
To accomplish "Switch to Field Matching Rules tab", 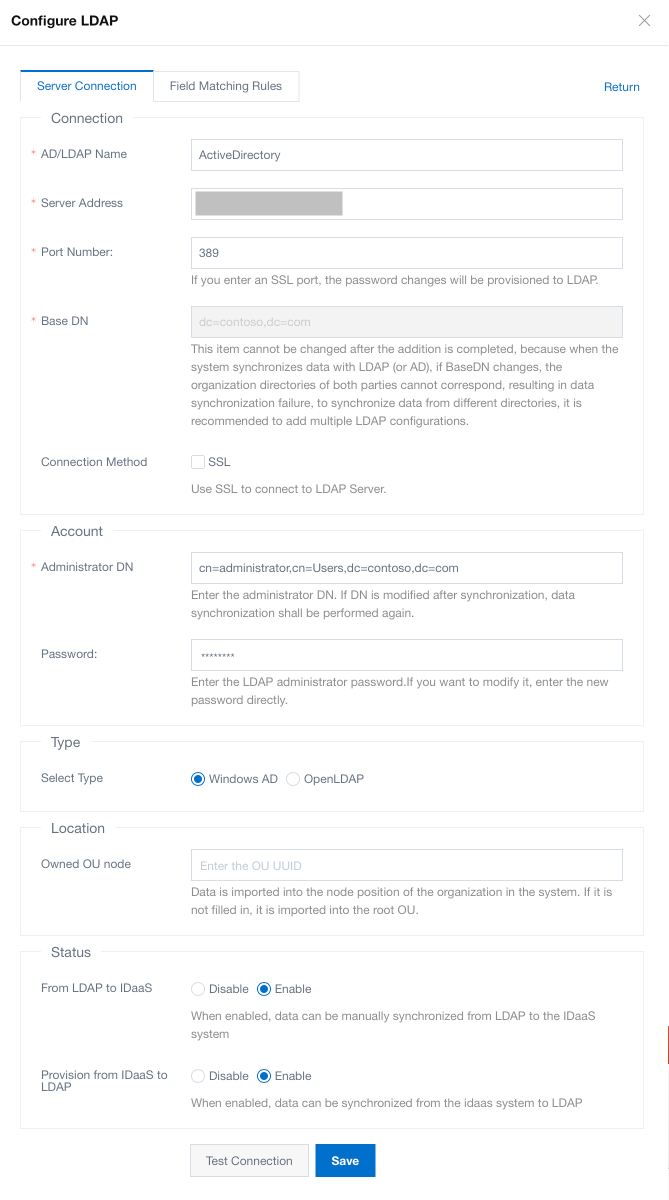I will 226,86.
